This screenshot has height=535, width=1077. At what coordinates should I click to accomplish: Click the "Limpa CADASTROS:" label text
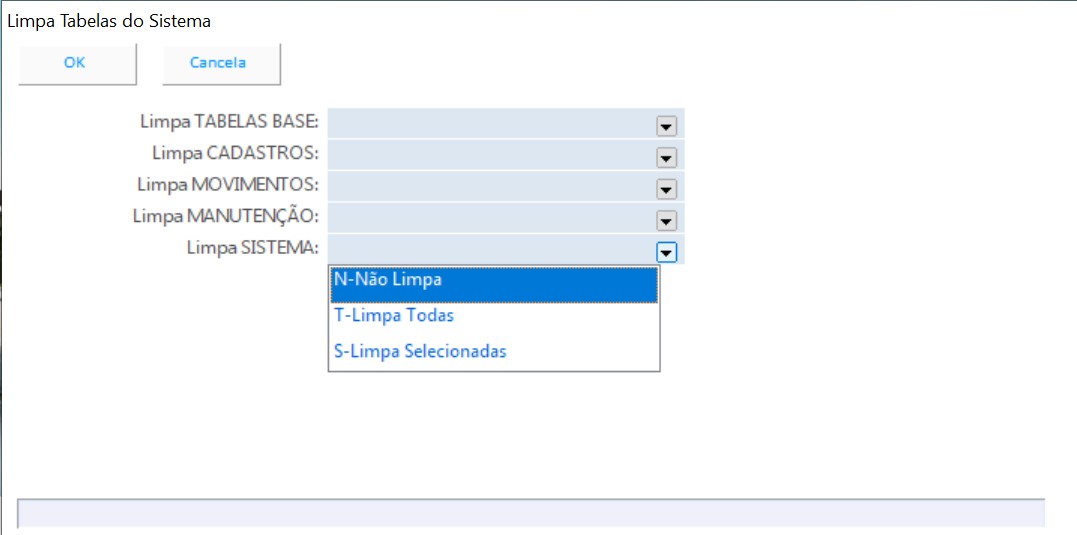pyautogui.click(x=235, y=154)
